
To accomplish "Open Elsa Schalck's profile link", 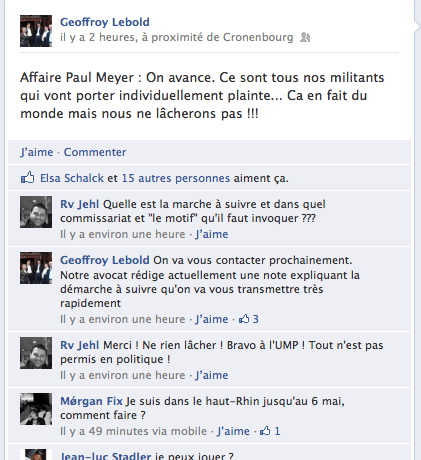I will point(72,178).
